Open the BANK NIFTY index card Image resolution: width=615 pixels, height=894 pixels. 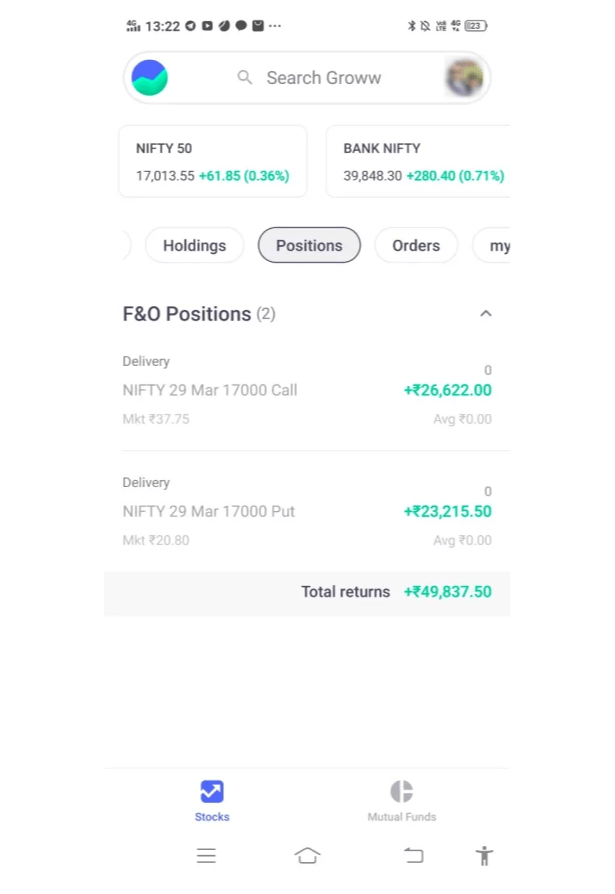pyautogui.click(x=420, y=162)
